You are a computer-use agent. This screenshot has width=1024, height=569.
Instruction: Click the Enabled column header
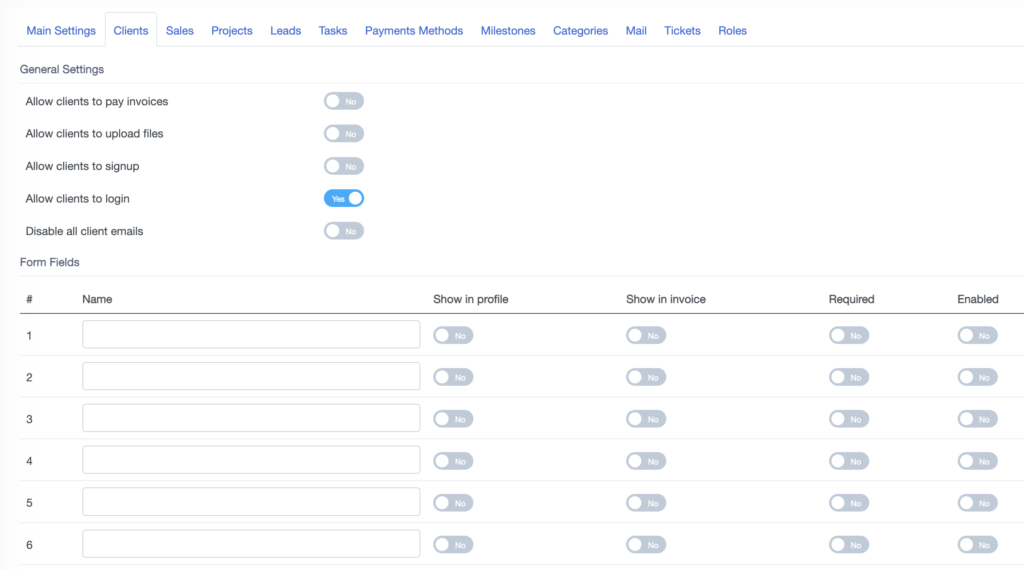[x=978, y=299]
